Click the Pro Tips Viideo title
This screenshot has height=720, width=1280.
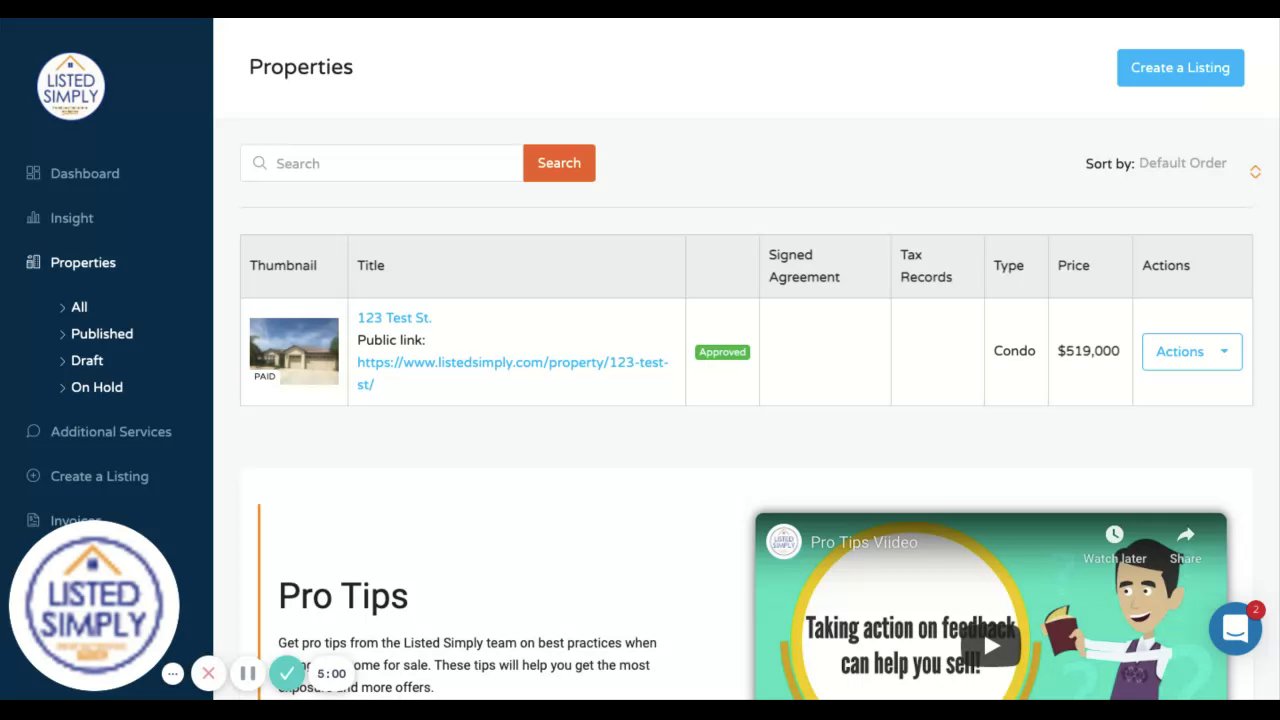(x=863, y=542)
